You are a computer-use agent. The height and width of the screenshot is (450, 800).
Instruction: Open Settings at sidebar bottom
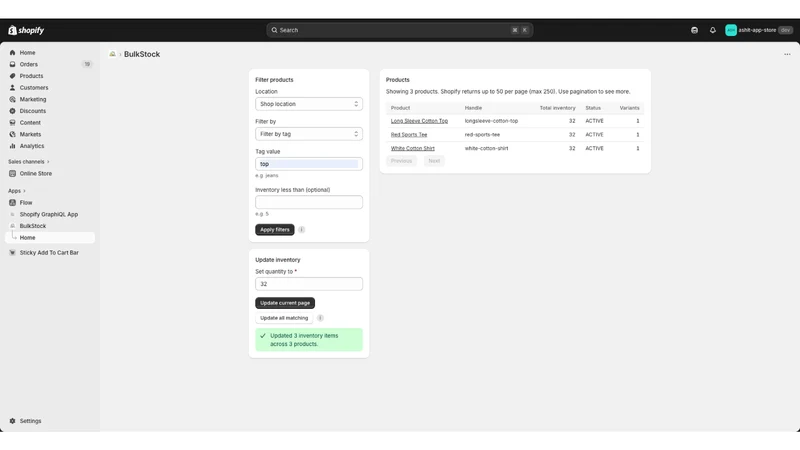30,421
